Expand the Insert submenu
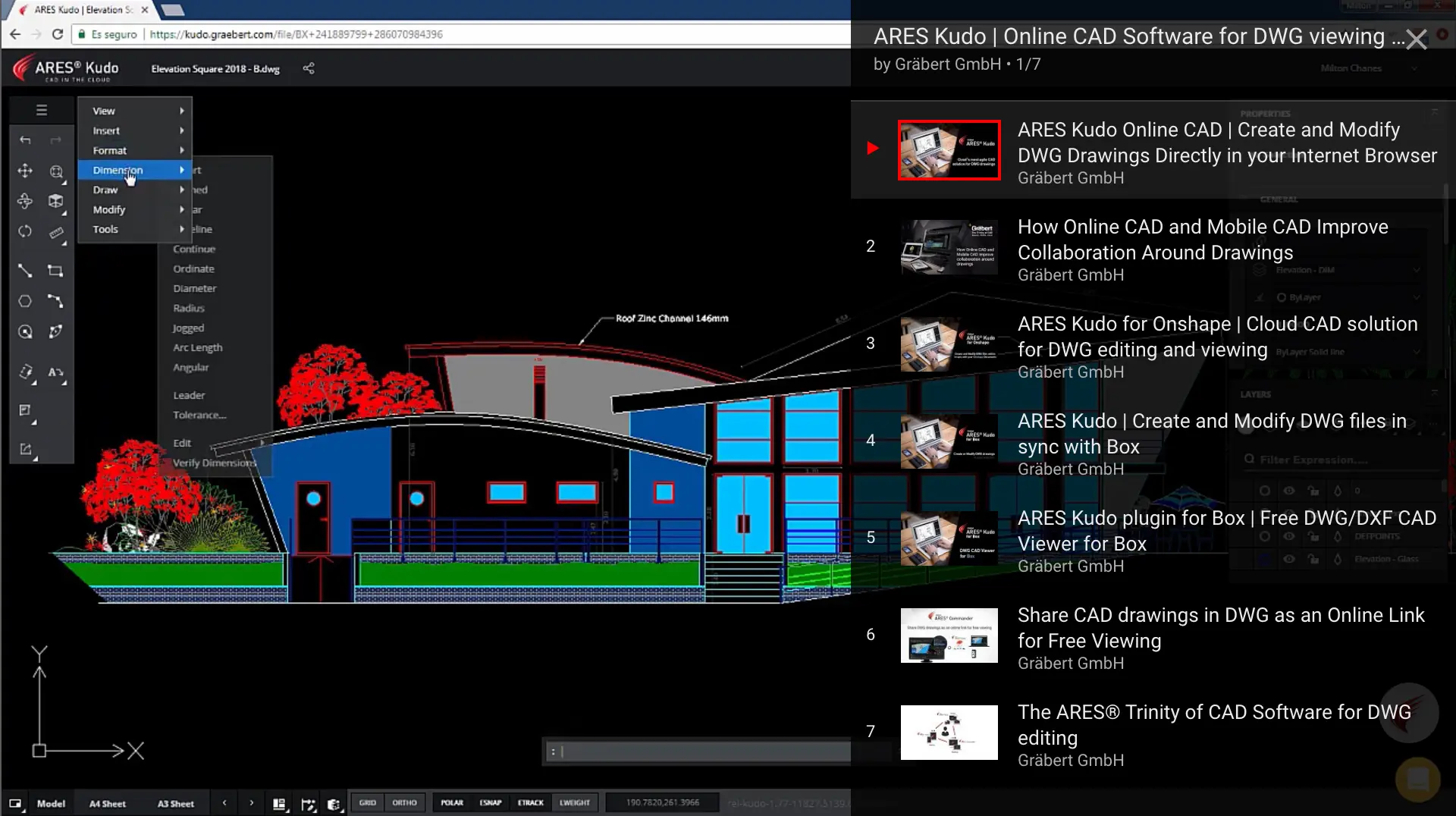Image resolution: width=1456 pixels, height=816 pixels. (135, 130)
